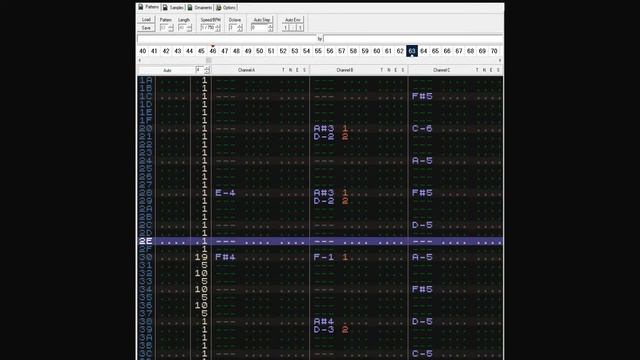The width and height of the screenshot is (640, 360).
Task: Toggle tone (T) on Channel C
Action: tap(477, 70)
